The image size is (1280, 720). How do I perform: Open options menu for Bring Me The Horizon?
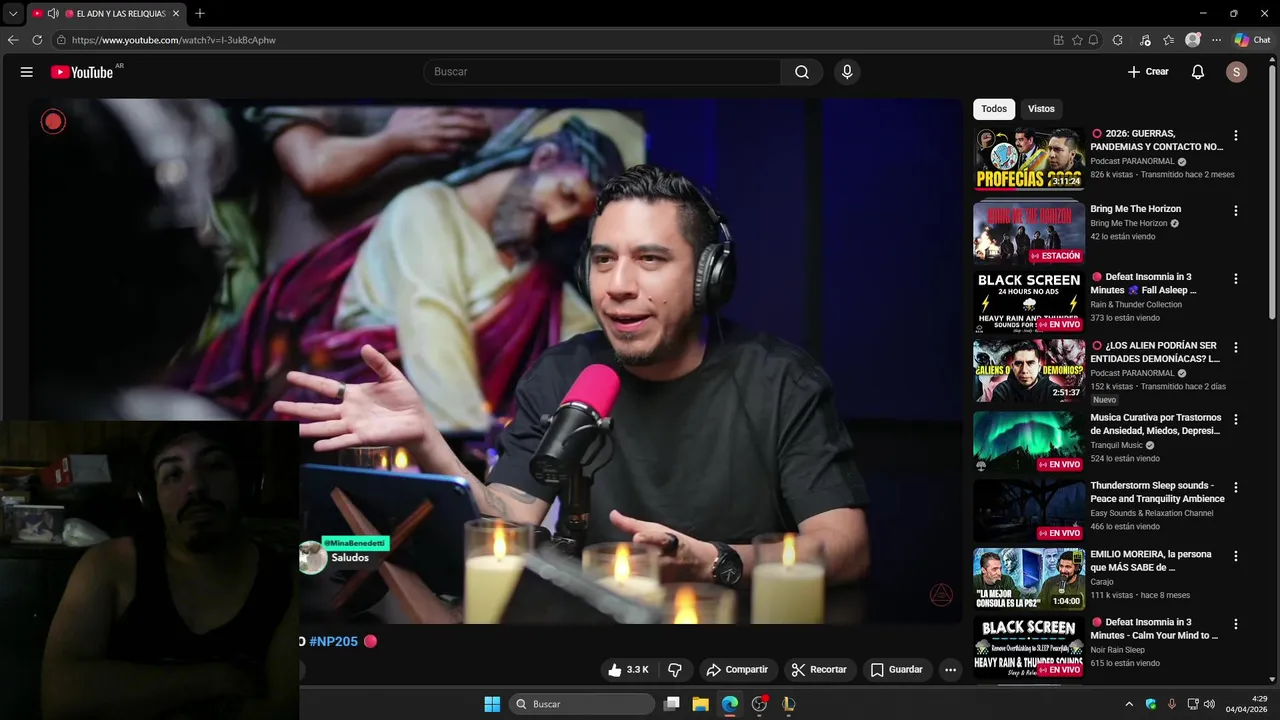click(1236, 211)
